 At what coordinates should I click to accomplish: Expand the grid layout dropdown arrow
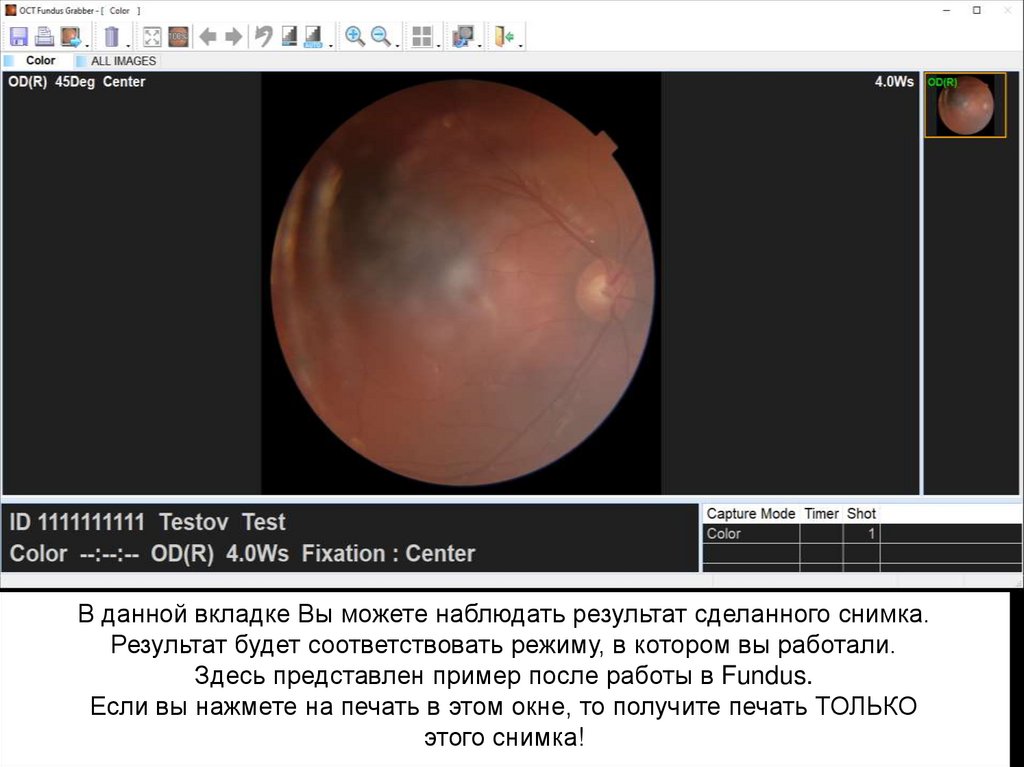pos(439,44)
